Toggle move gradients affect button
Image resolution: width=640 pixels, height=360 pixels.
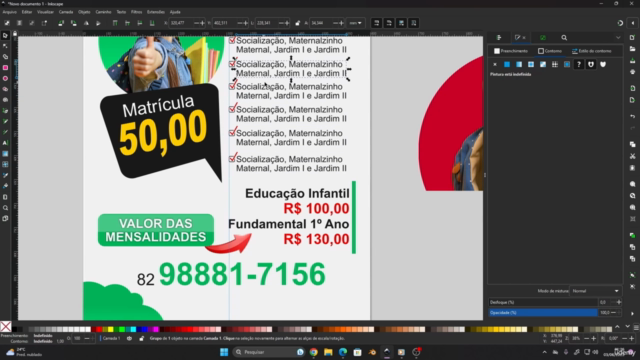tap(401, 23)
